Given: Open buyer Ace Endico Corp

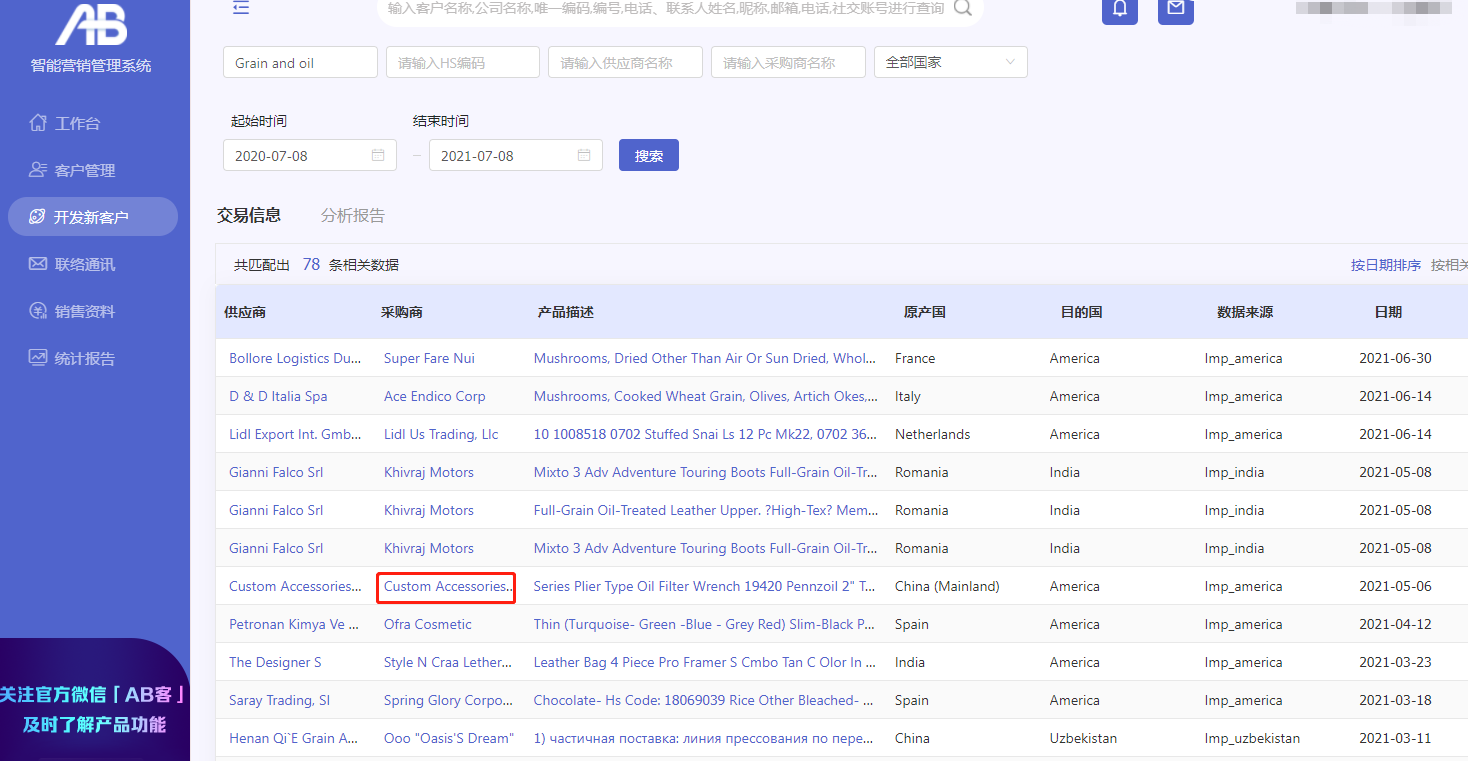Looking at the screenshot, I should [x=434, y=396].
